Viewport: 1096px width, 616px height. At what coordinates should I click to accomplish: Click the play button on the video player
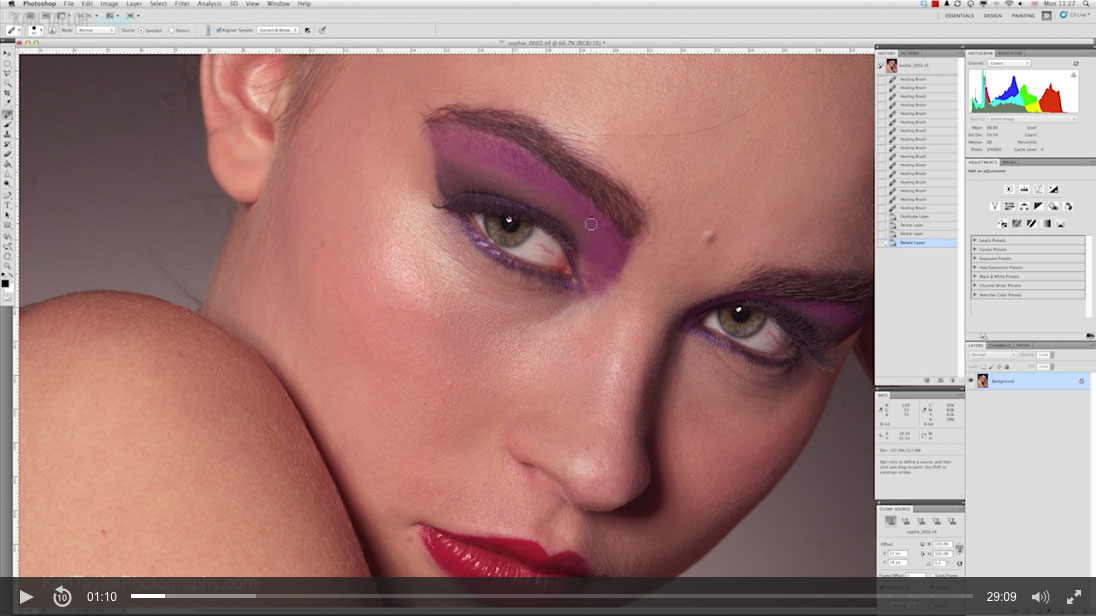28,597
